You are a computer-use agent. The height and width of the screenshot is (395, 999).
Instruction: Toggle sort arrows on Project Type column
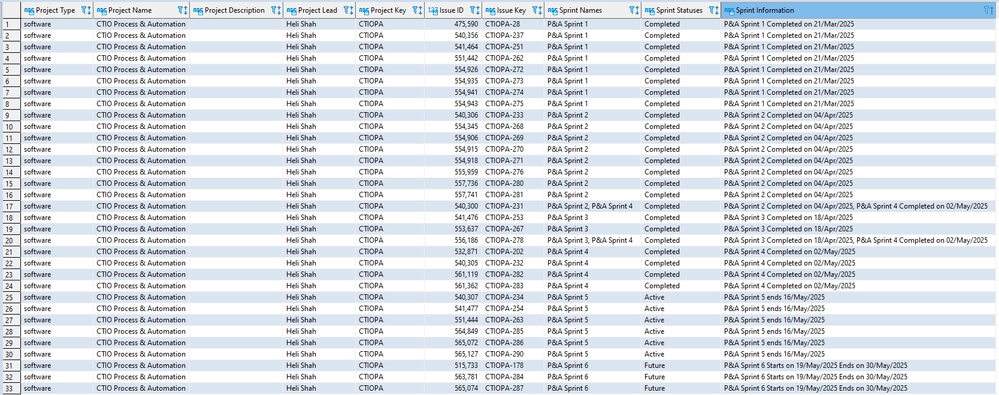(89, 10)
